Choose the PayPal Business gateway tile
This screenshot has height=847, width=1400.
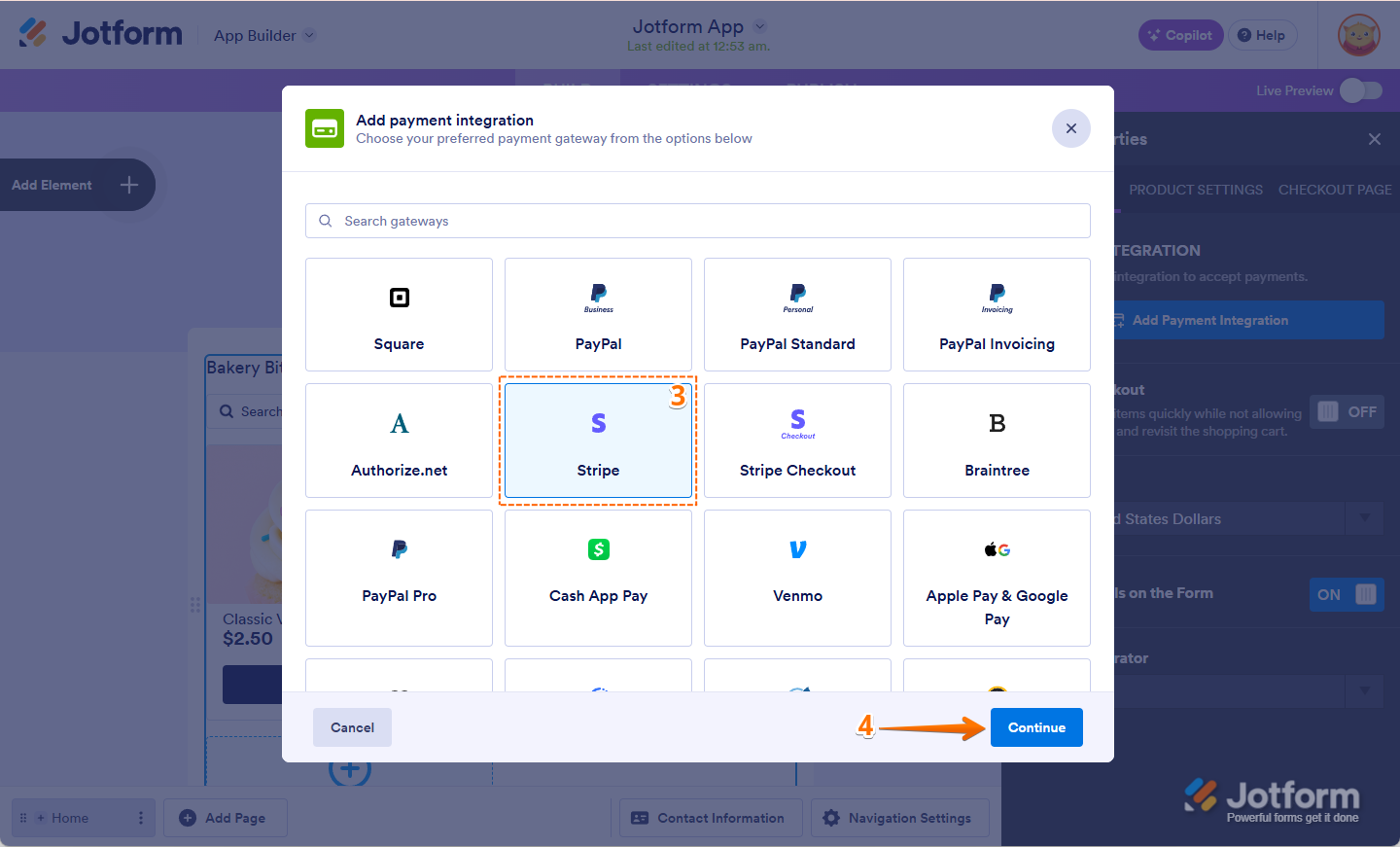(598, 314)
